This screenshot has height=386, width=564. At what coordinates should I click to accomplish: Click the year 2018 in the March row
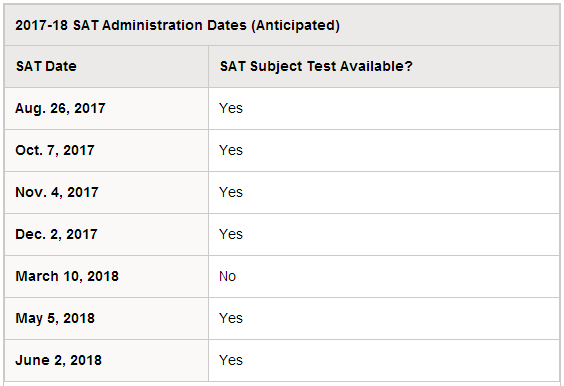click(103, 277)
